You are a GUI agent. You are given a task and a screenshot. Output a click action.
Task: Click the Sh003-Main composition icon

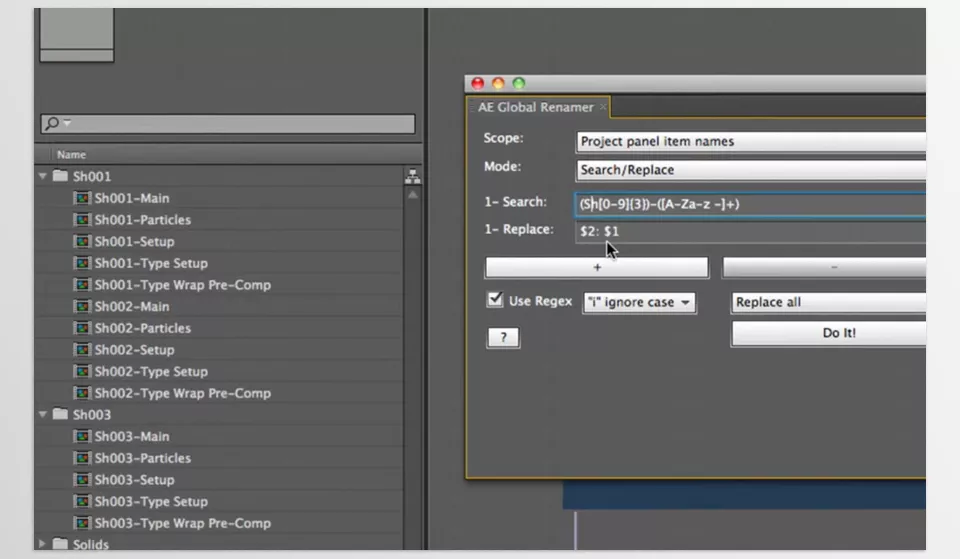coord(82,436)
